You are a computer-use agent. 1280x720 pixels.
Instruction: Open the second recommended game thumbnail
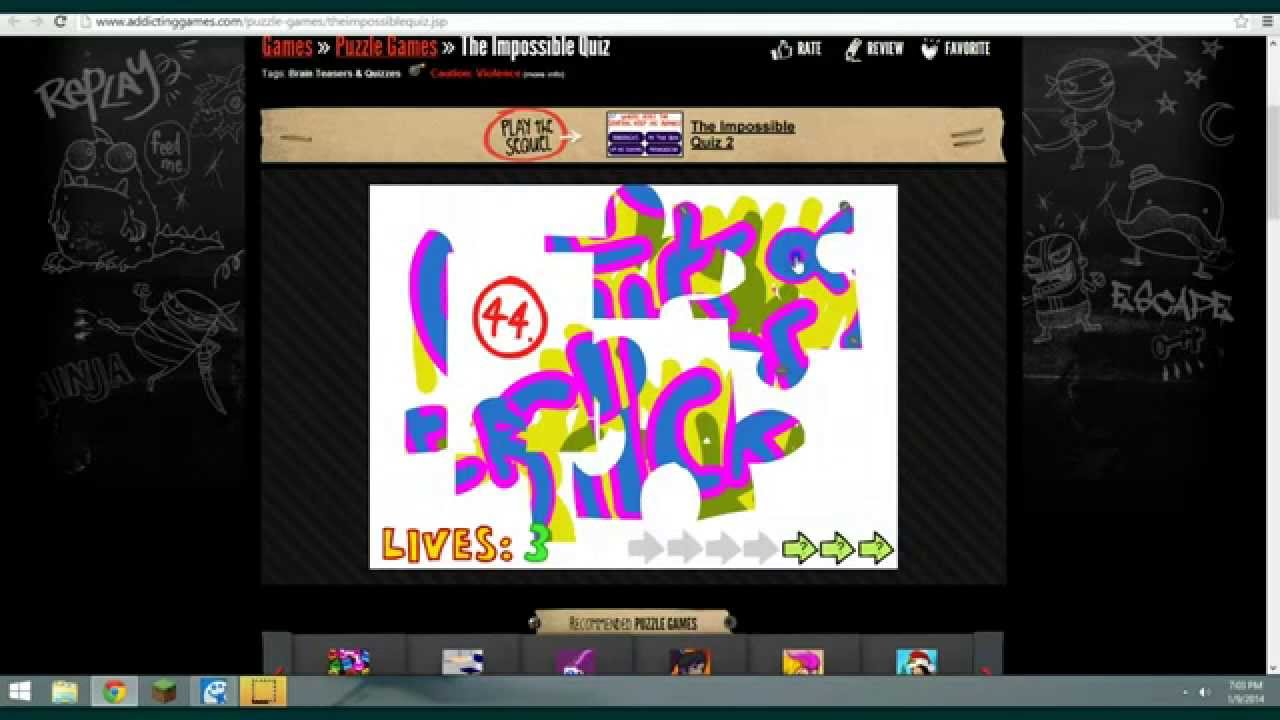(462, 661)
